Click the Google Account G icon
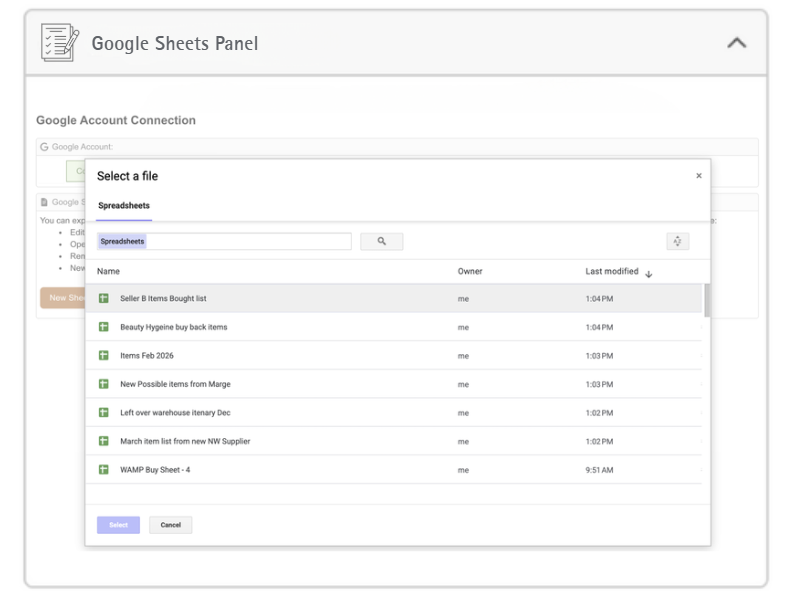 44,147
